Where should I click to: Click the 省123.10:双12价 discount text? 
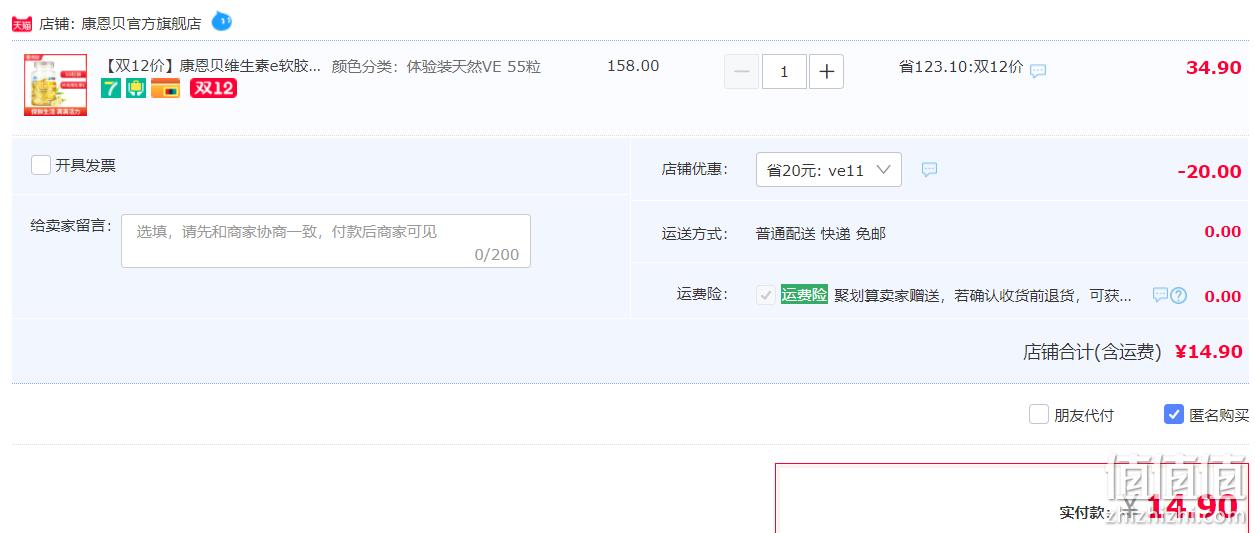point(960,67)
